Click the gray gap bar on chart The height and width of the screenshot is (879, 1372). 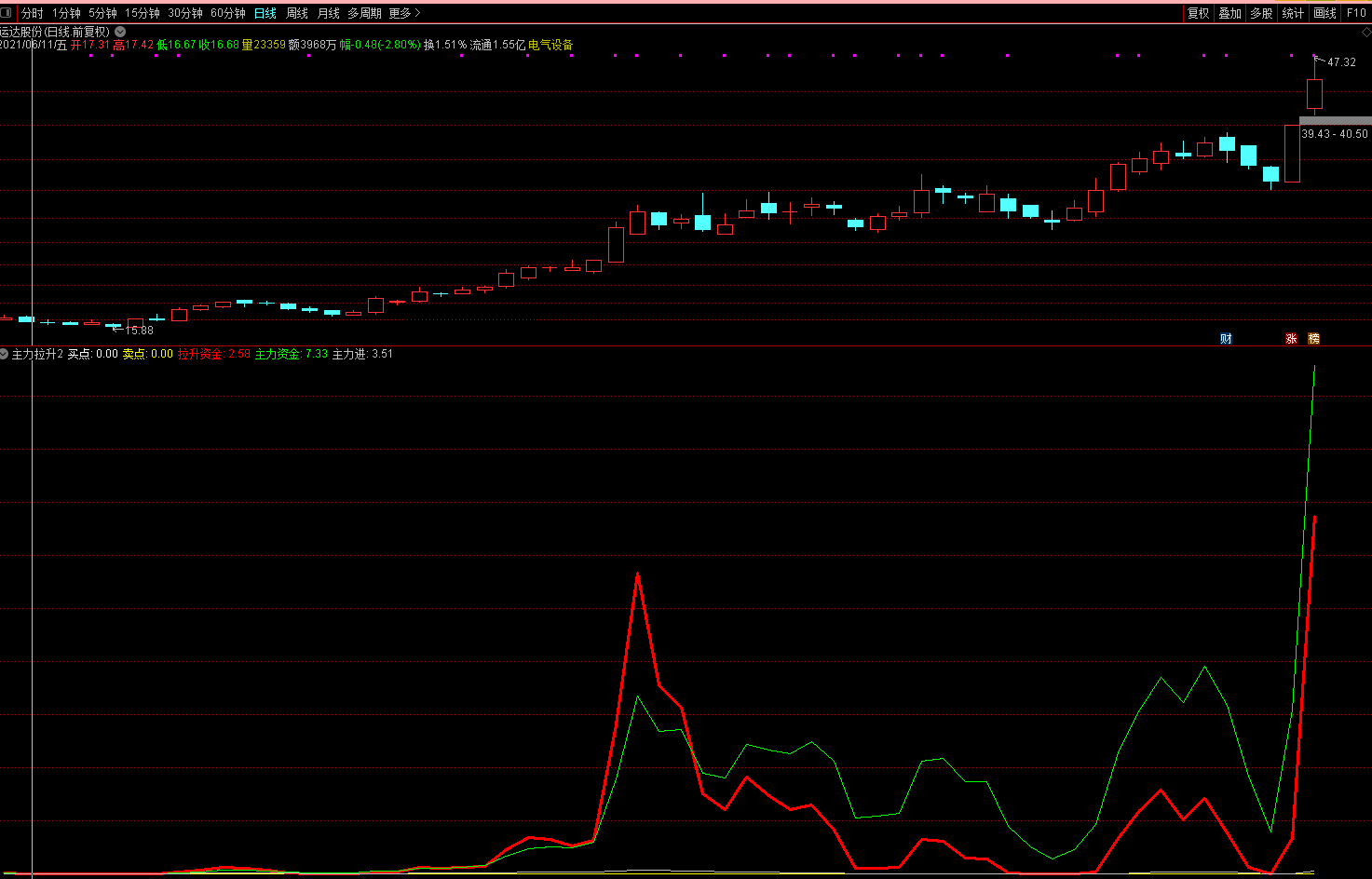tap(1336, 121)
